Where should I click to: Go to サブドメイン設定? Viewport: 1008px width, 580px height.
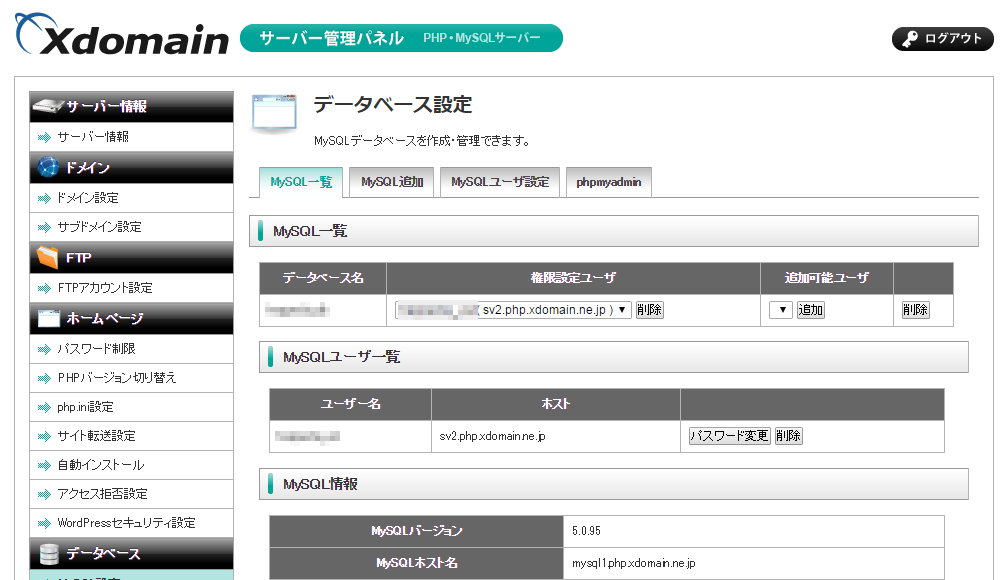click(131, 227)
